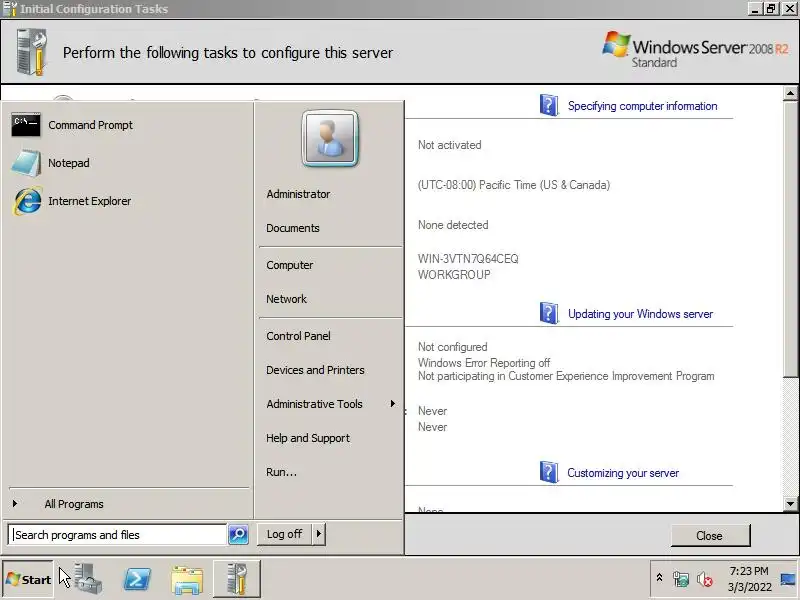Click scrollbar down arrow in configuration window
The image size is (800, 600).
(790, 504)
